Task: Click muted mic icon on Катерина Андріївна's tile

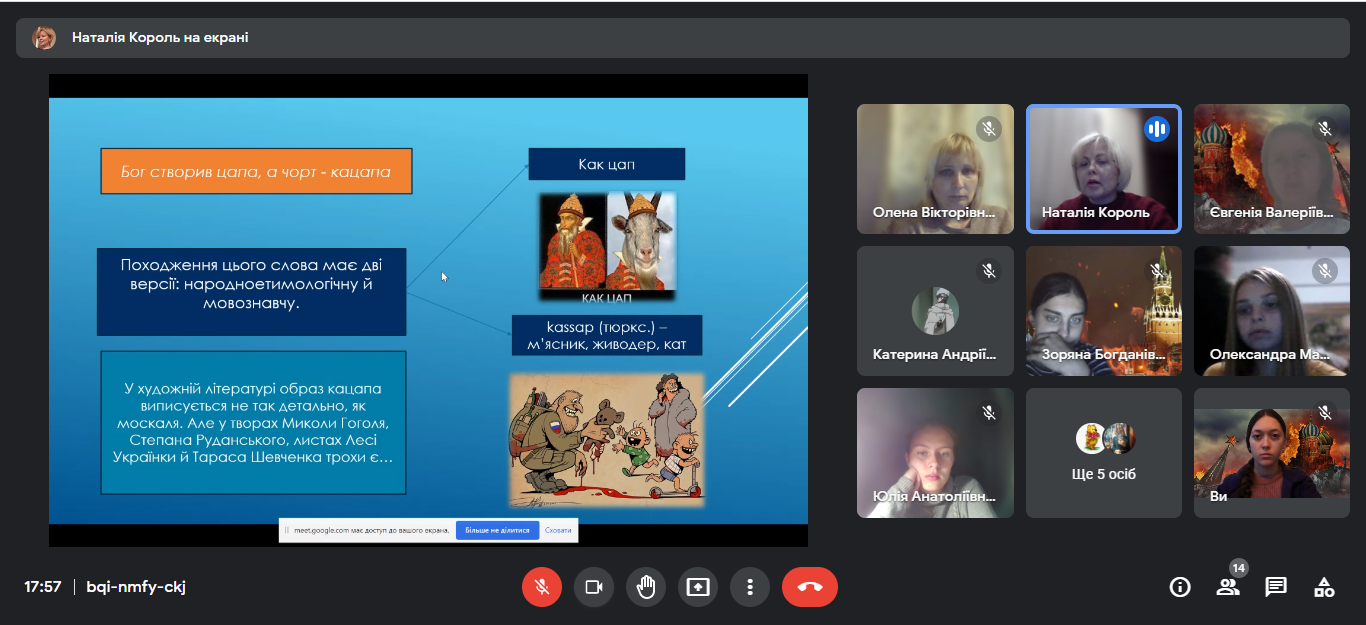Action: [989, 271]
